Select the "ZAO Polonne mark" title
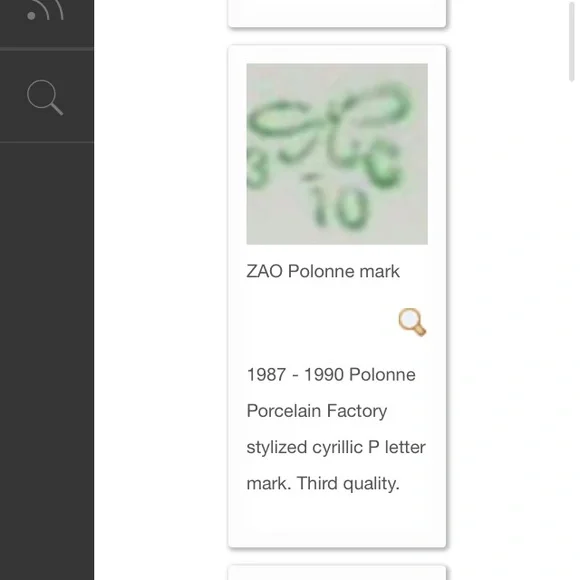The height and width of the screenshot is (580, 580). (x=323, y=271)
